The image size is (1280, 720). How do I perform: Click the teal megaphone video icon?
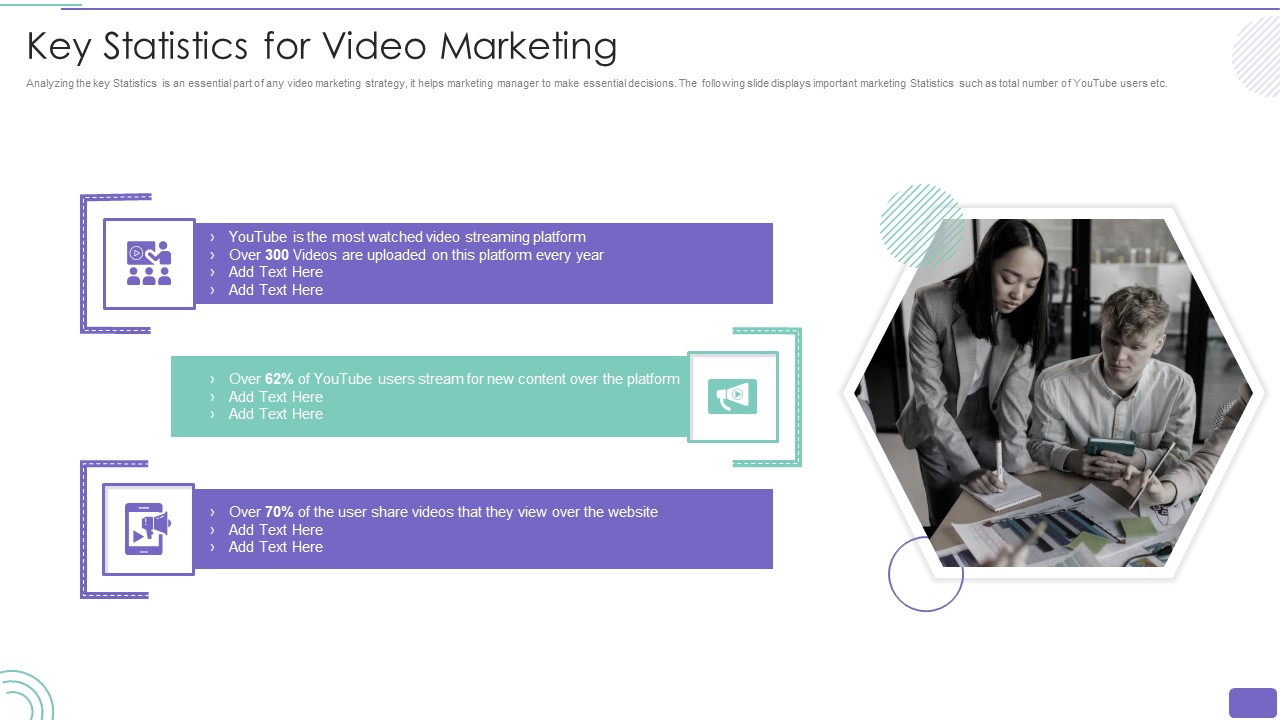tap(733, 397)
